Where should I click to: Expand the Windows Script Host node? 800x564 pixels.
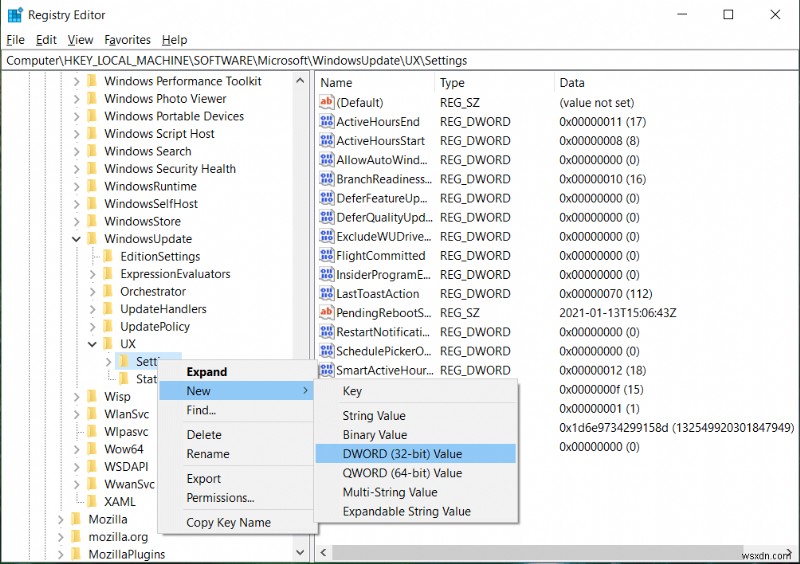77,134
